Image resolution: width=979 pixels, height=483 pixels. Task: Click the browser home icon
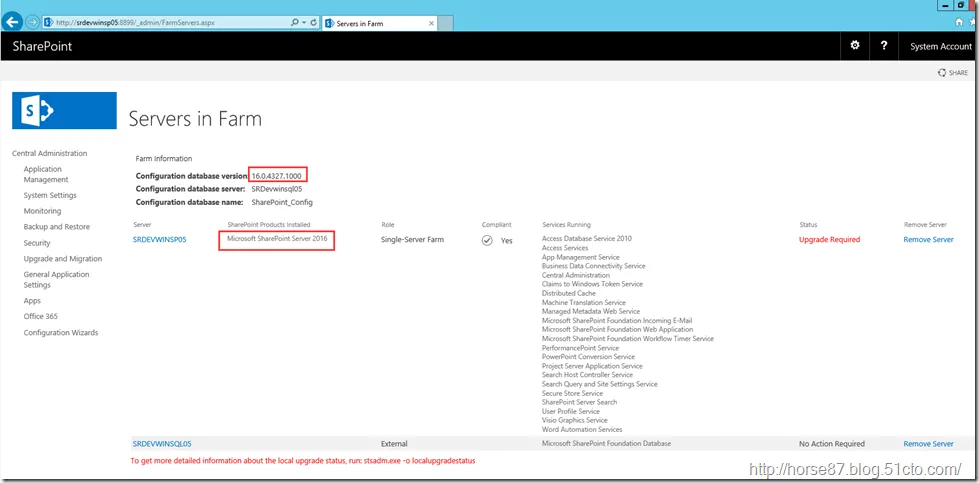(959, 22)
